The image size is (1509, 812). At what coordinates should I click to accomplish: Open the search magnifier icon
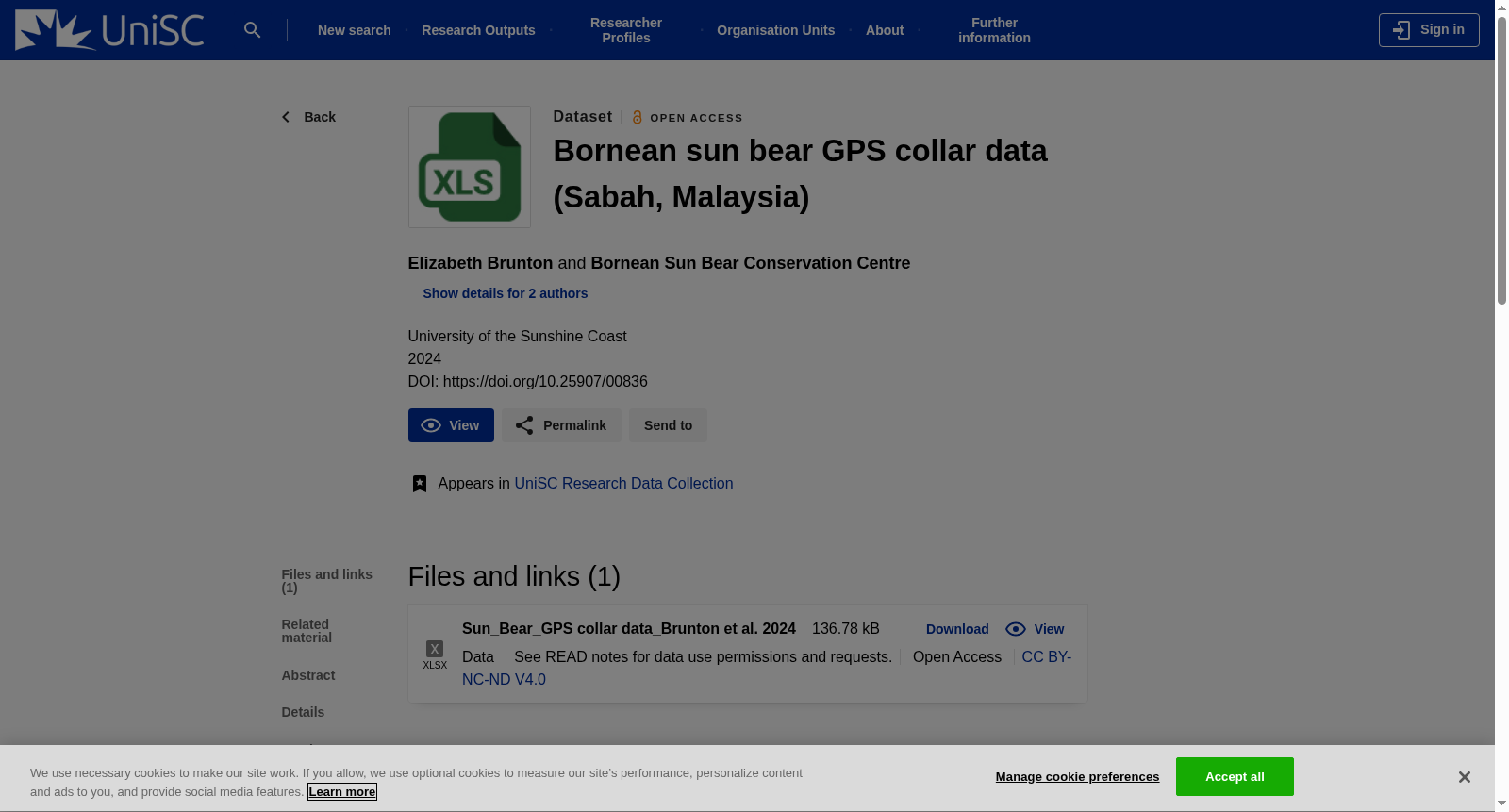[252, 30]
